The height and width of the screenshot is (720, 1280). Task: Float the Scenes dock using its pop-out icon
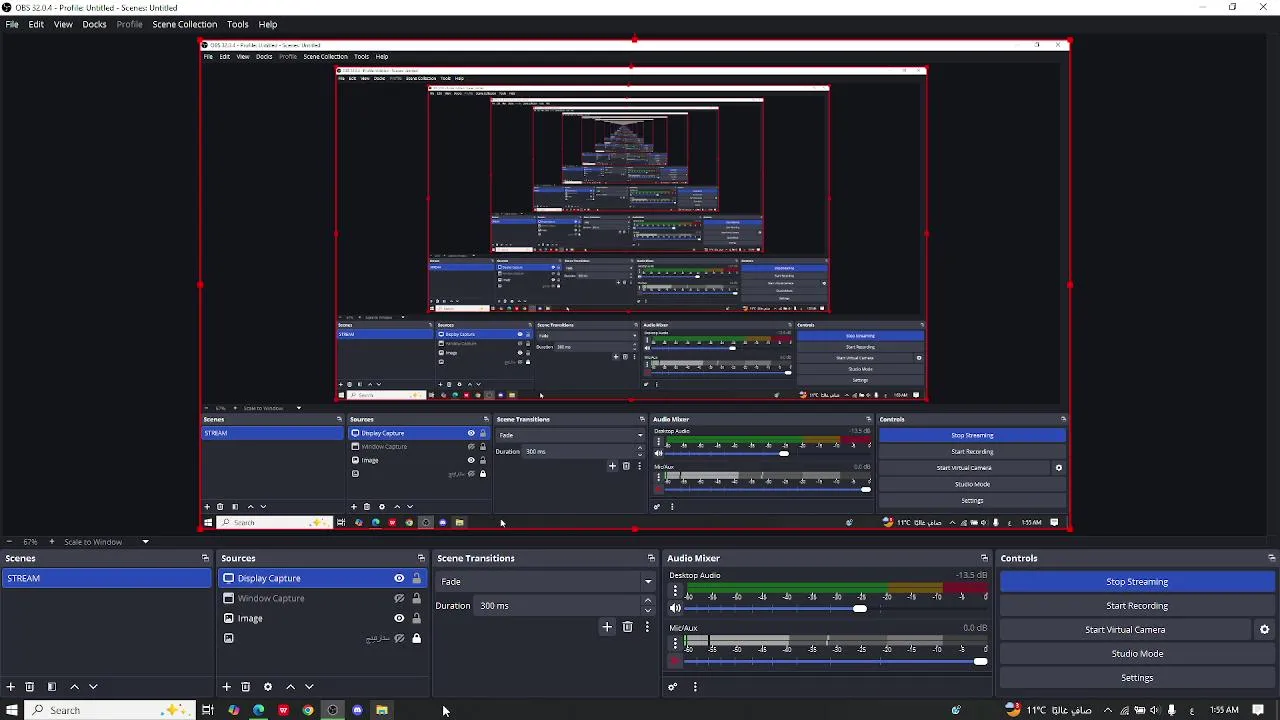coord(205,558)
